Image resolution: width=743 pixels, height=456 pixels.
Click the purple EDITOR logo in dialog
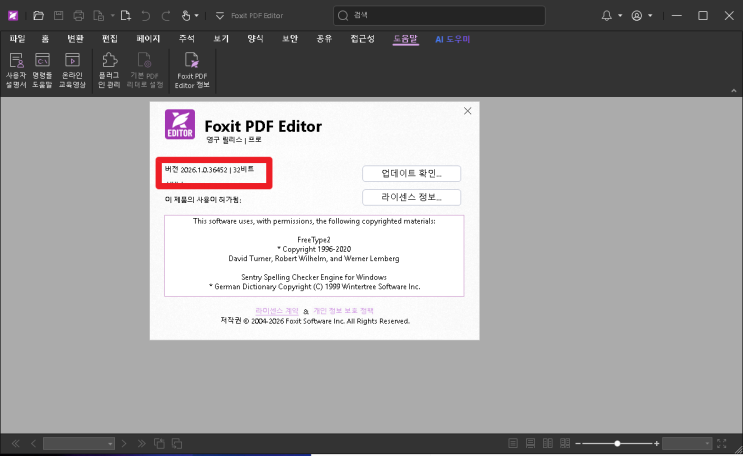[x=180, y=124]
